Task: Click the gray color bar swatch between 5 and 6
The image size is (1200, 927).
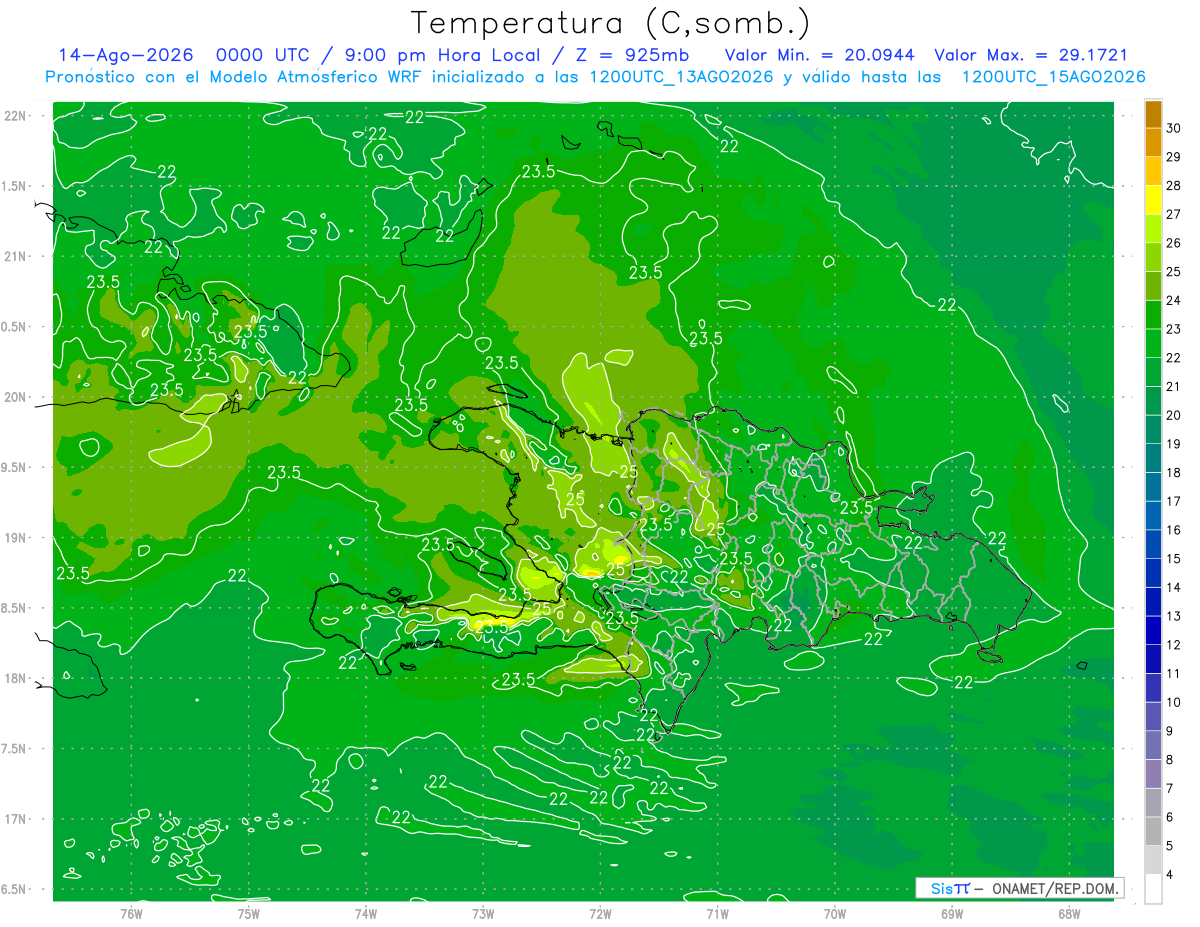Action: coord(1153,832)
